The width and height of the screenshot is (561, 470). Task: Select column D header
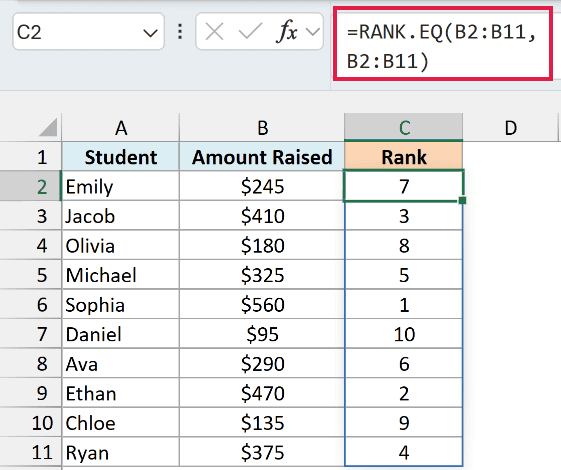(x=510, y=127)
